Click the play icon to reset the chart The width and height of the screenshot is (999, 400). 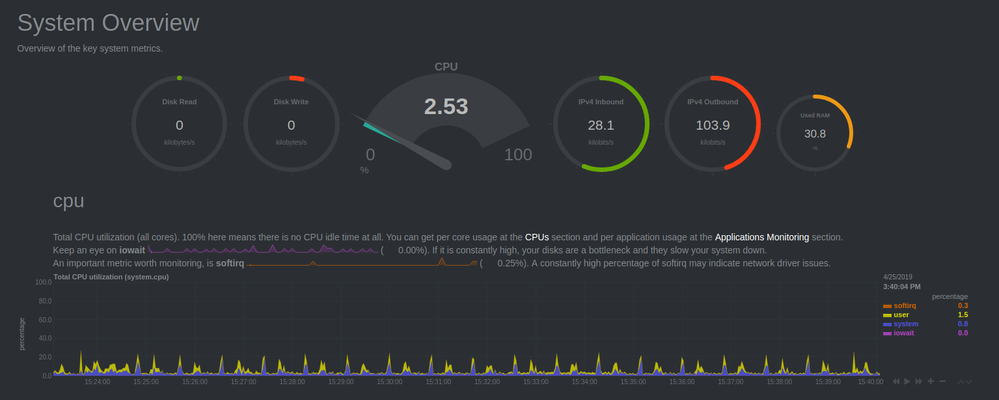[907, 381]
